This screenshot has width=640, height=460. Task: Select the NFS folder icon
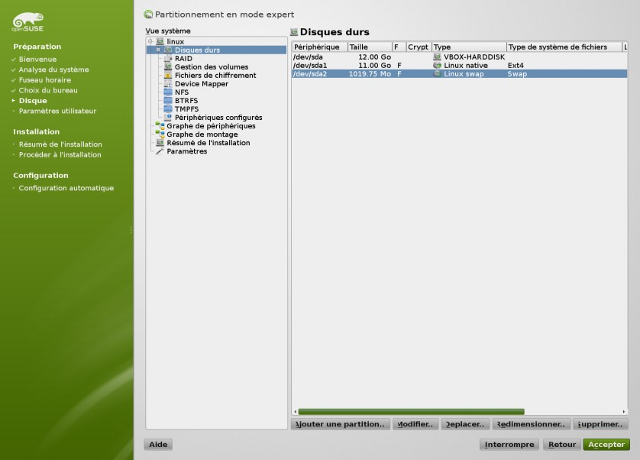point(168,92)
